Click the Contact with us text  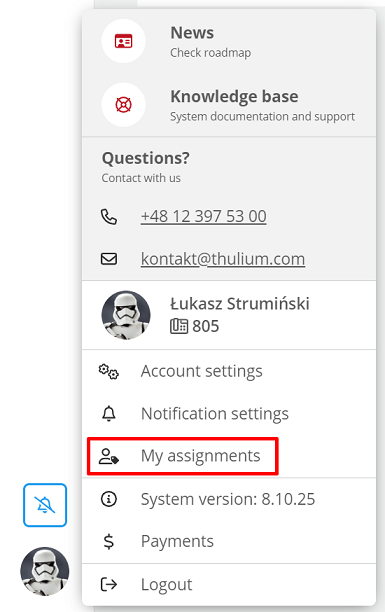click(141, 178)
